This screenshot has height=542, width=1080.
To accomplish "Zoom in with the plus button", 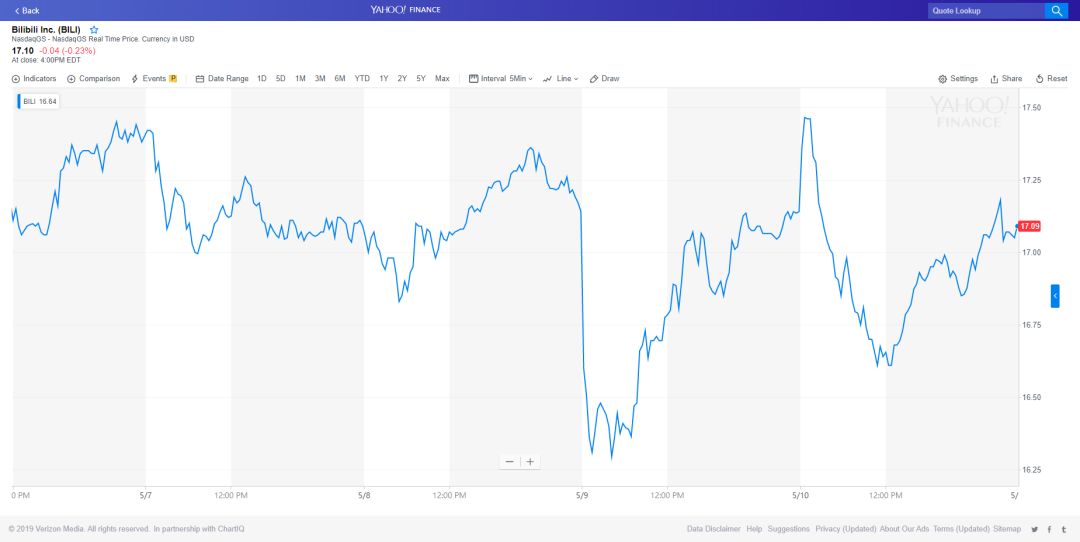I will point(530,462).
